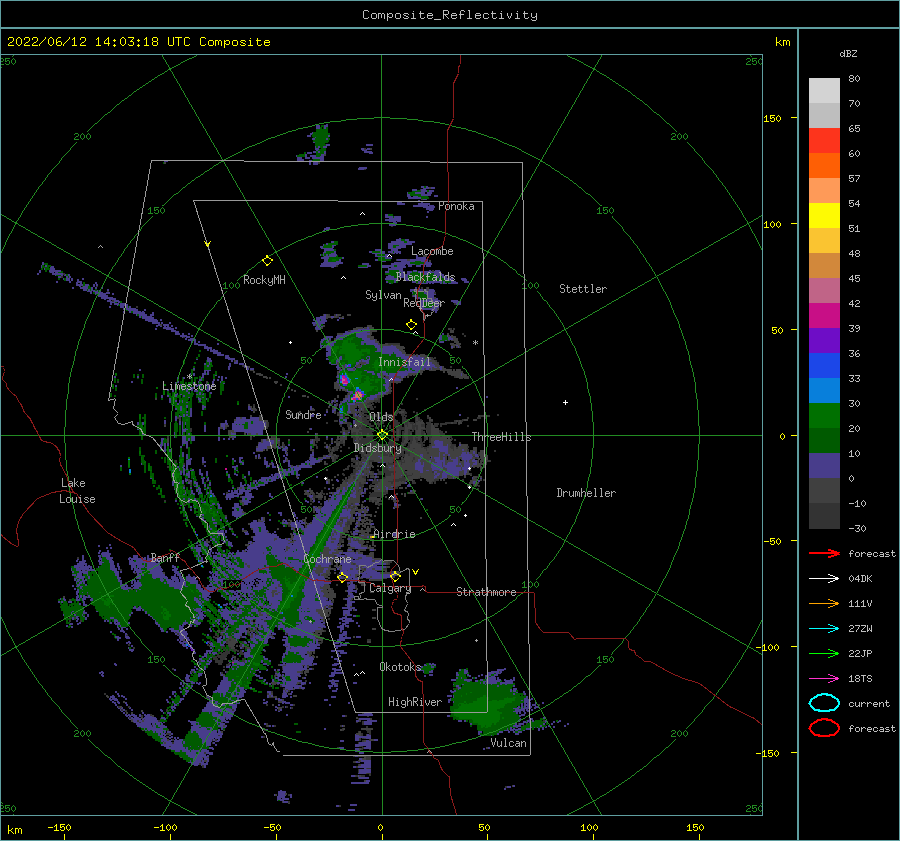Viewport: 900px width, 841px height.
Task: Click the orange 60 dBZ color swatch
Action: pyautogui.click(x=824, y=166)
